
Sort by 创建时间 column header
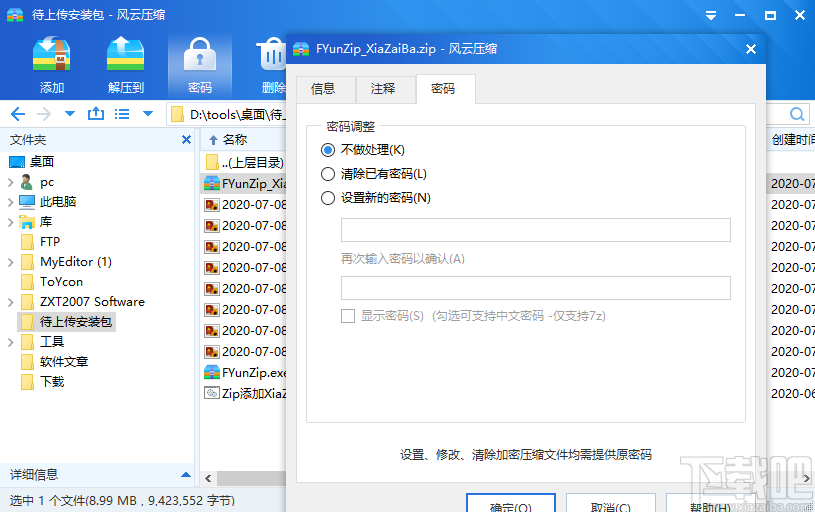[792, 139]
